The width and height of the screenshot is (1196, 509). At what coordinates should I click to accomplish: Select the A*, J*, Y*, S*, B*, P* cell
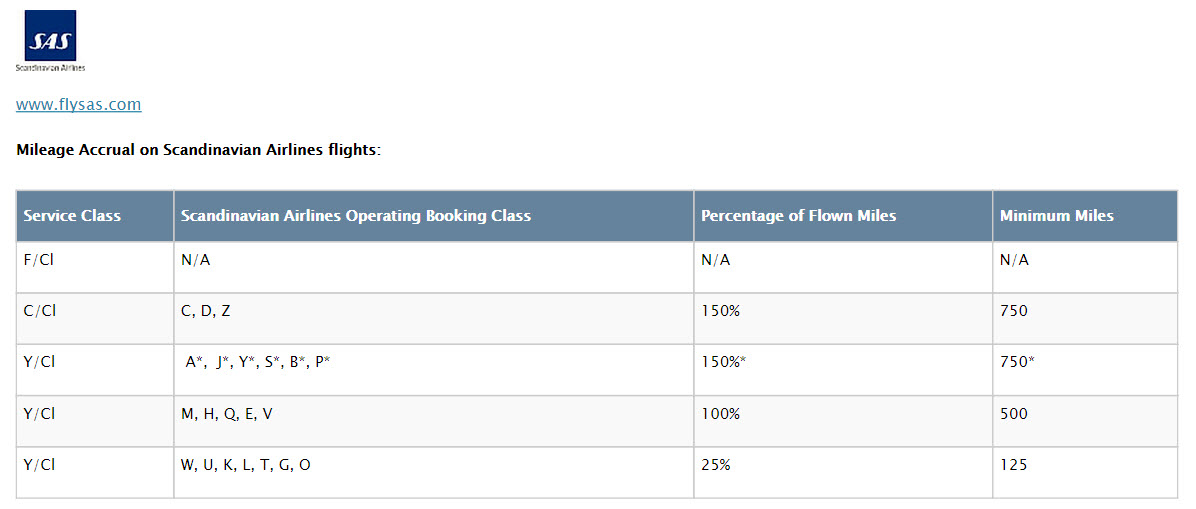pyautogui.click(x=258, y=362)
